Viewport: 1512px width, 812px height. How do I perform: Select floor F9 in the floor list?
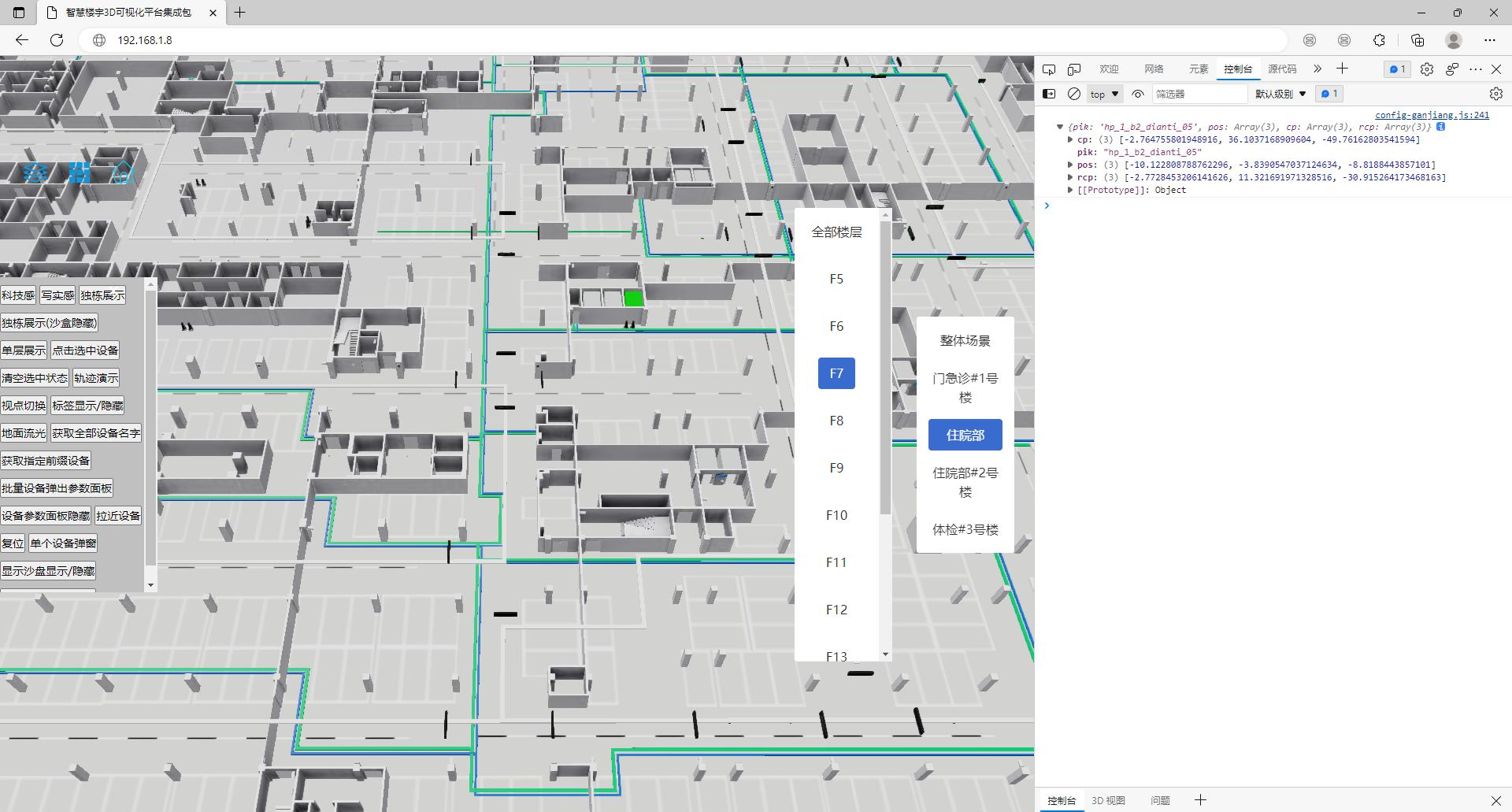pos(836,468)
